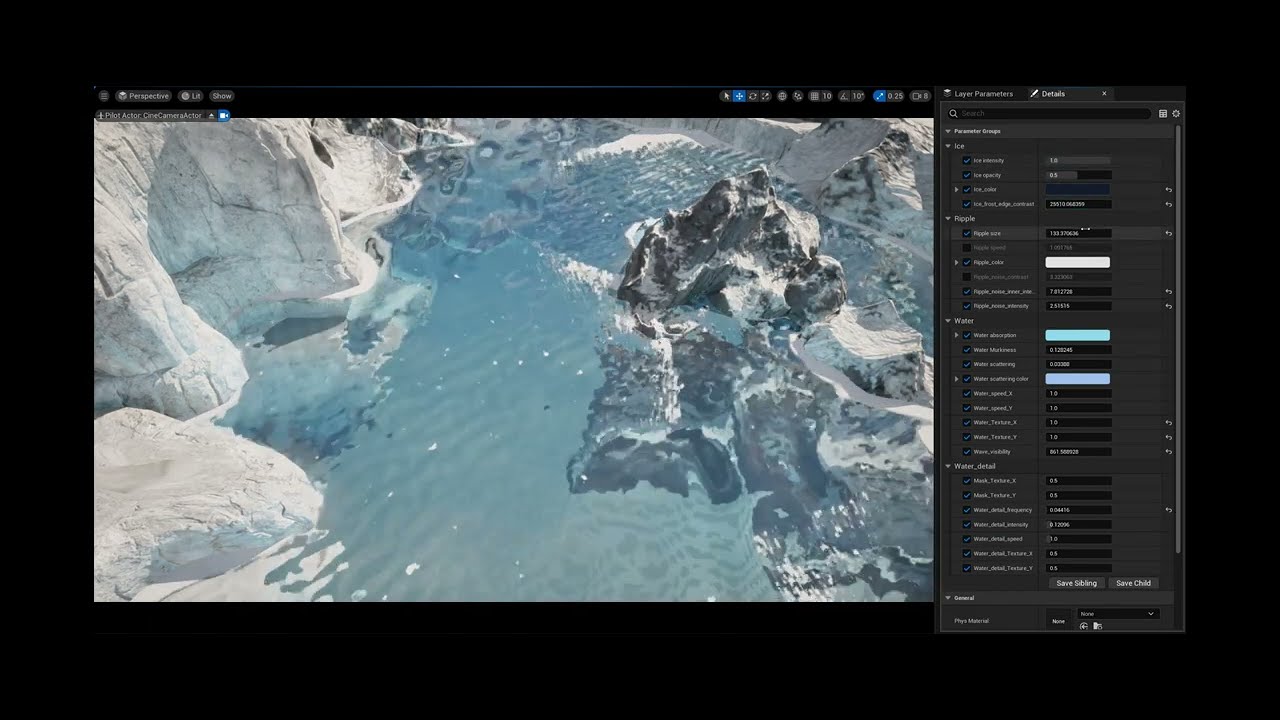1280x720 pixels.
Task: Reset Water_detail_frequency to default
Action: pos(1169,510)
